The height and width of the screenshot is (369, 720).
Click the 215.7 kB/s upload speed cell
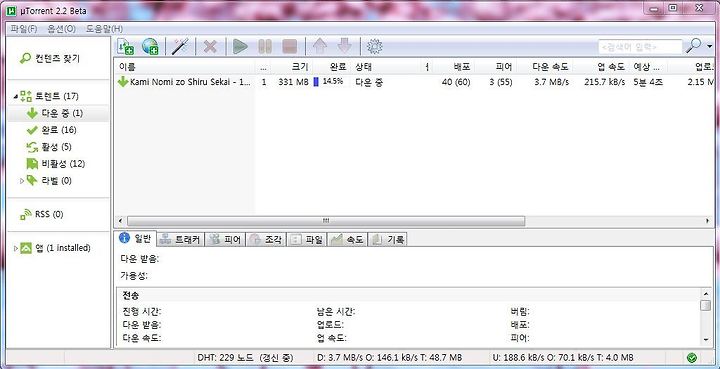point(604,83)
